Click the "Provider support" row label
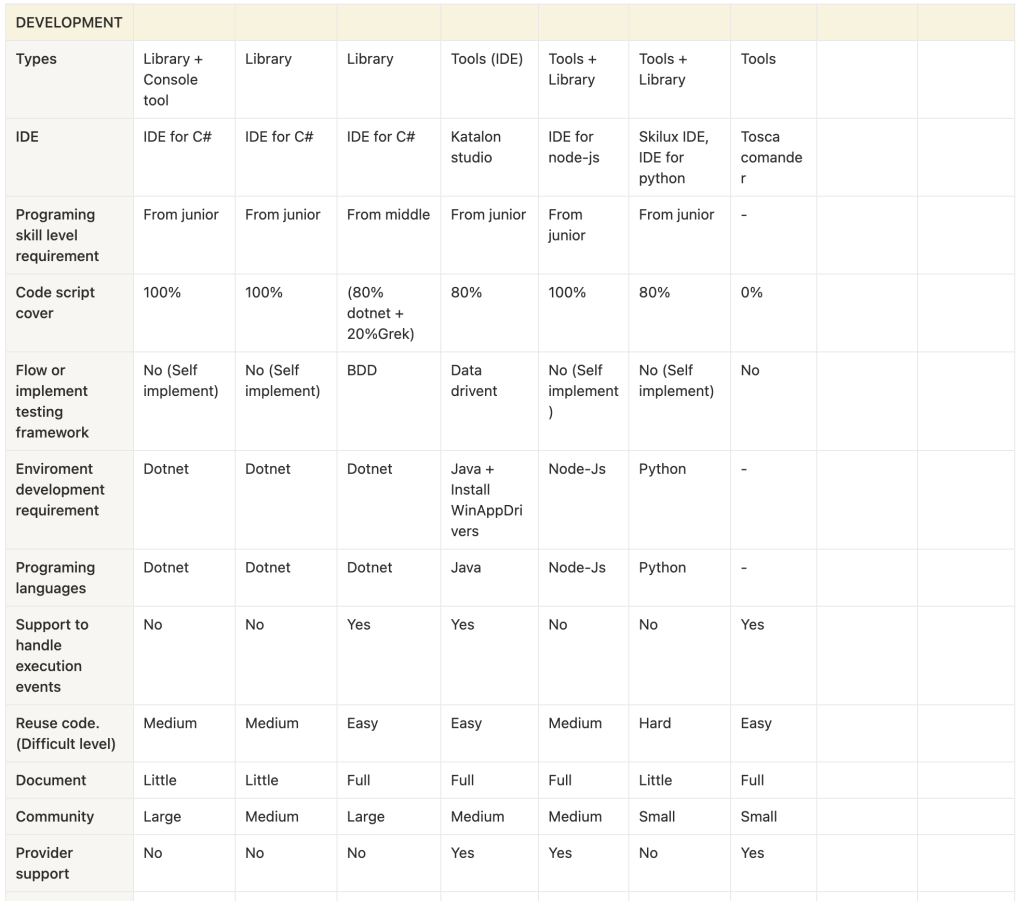The image size is (1024, 901). coord(45,863)
